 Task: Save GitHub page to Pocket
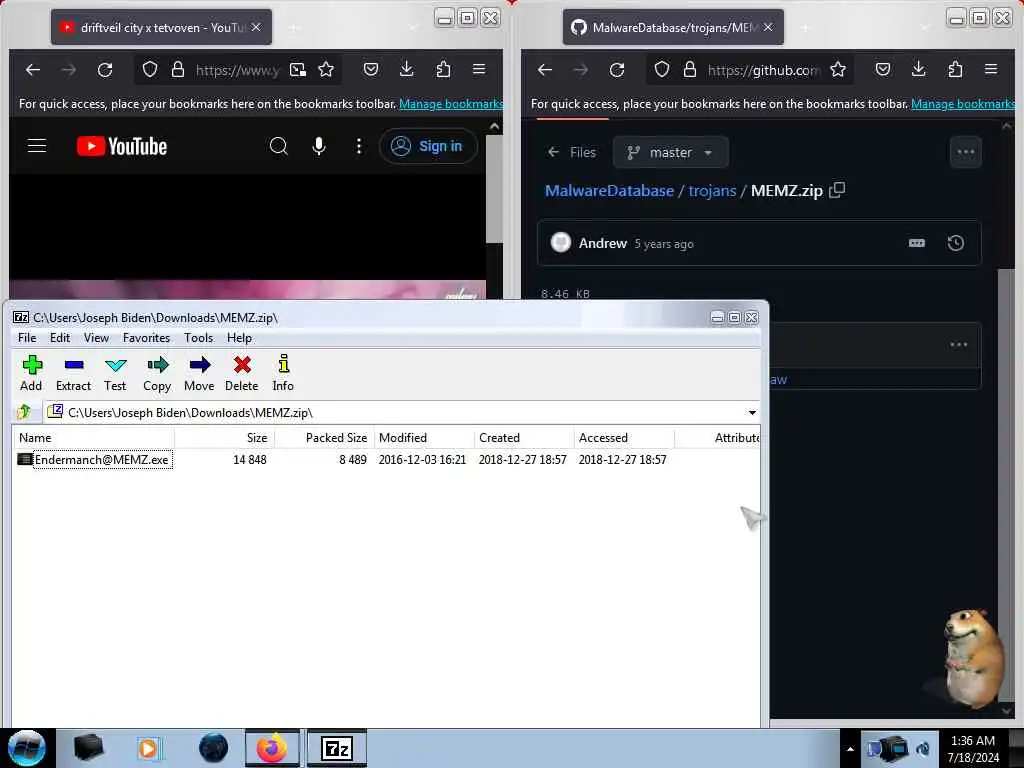coord(882,69)
